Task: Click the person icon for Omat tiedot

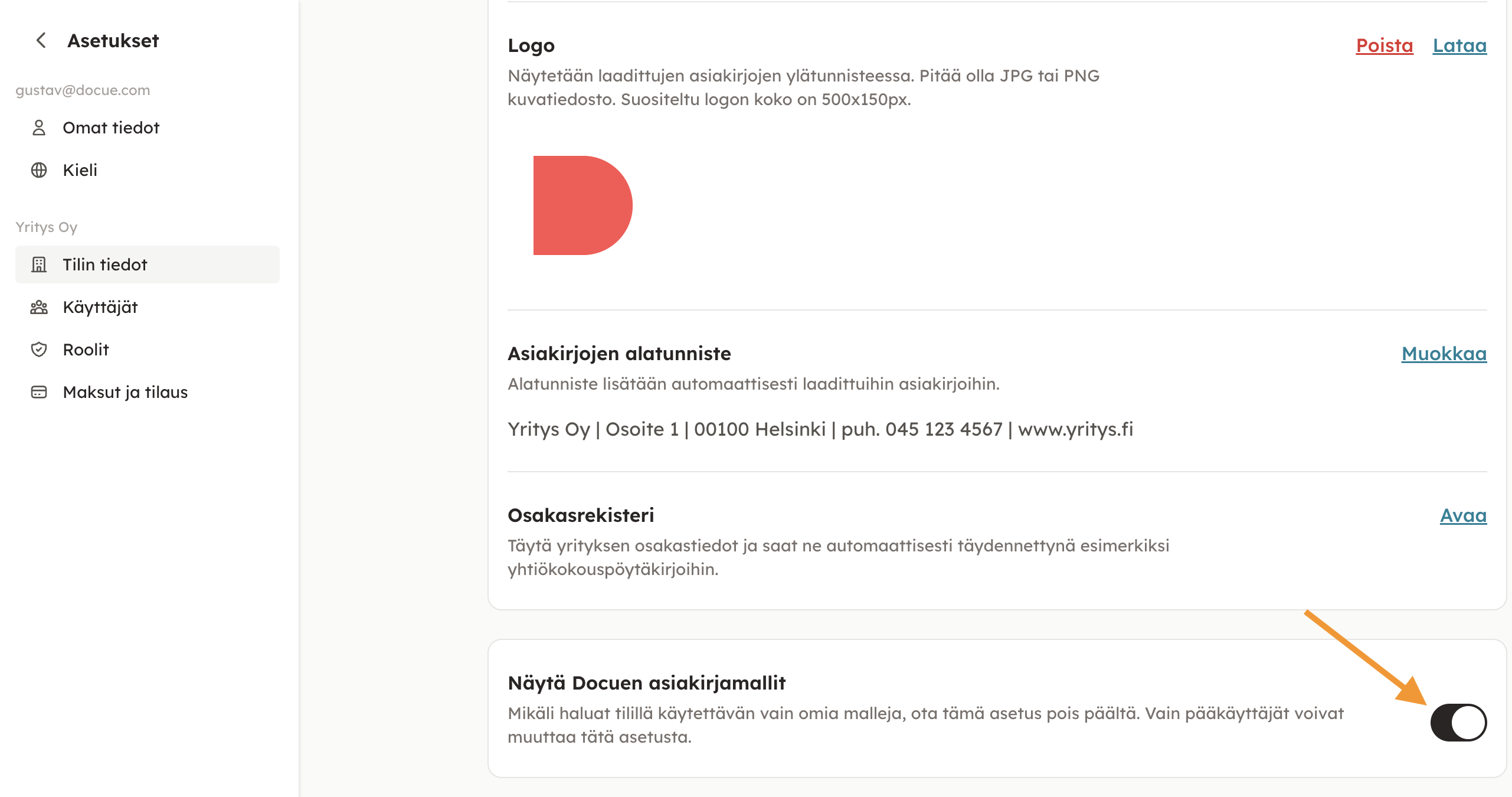Action: pyautogui.click(x=39, y=128)
